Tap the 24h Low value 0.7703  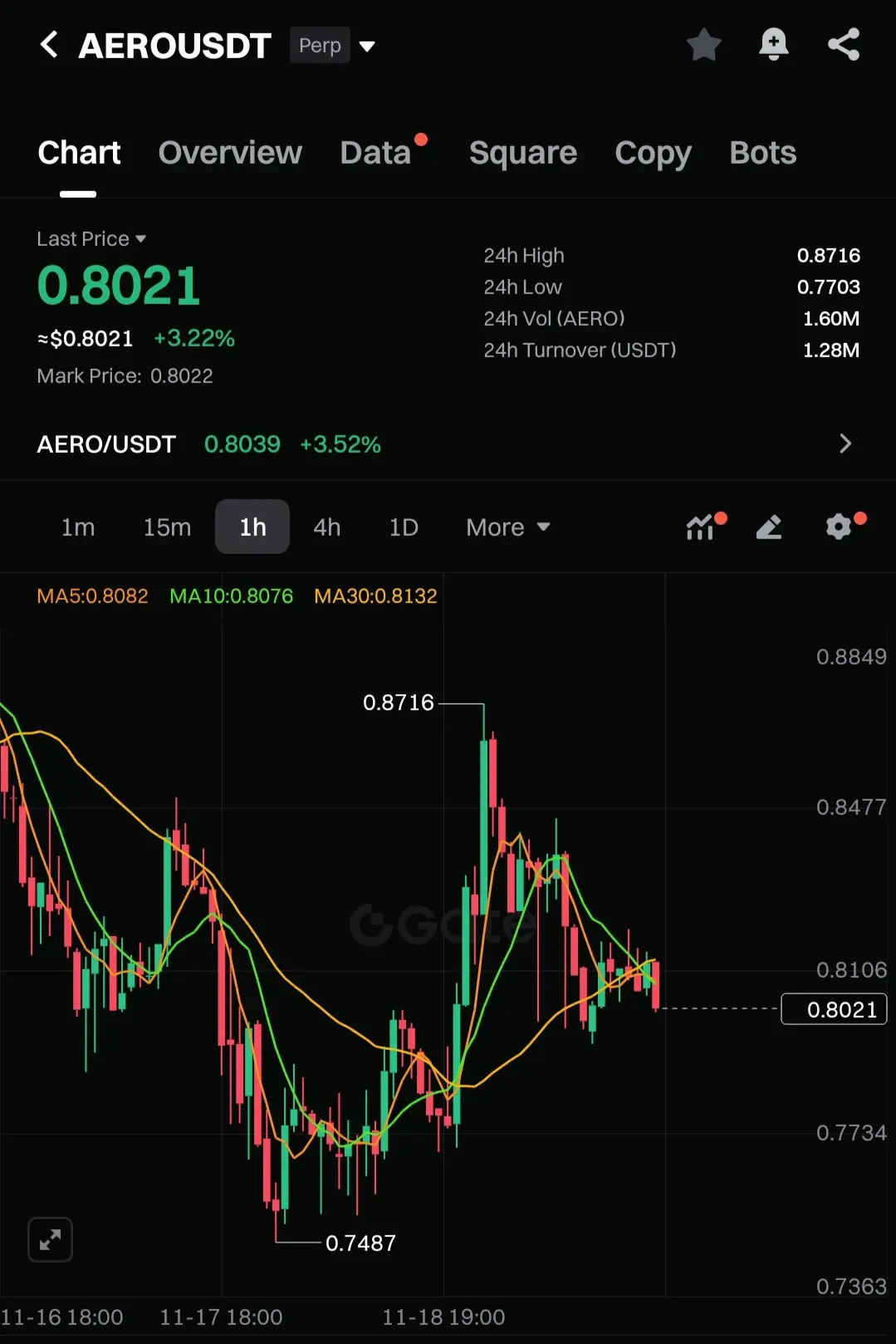point(828,287)
